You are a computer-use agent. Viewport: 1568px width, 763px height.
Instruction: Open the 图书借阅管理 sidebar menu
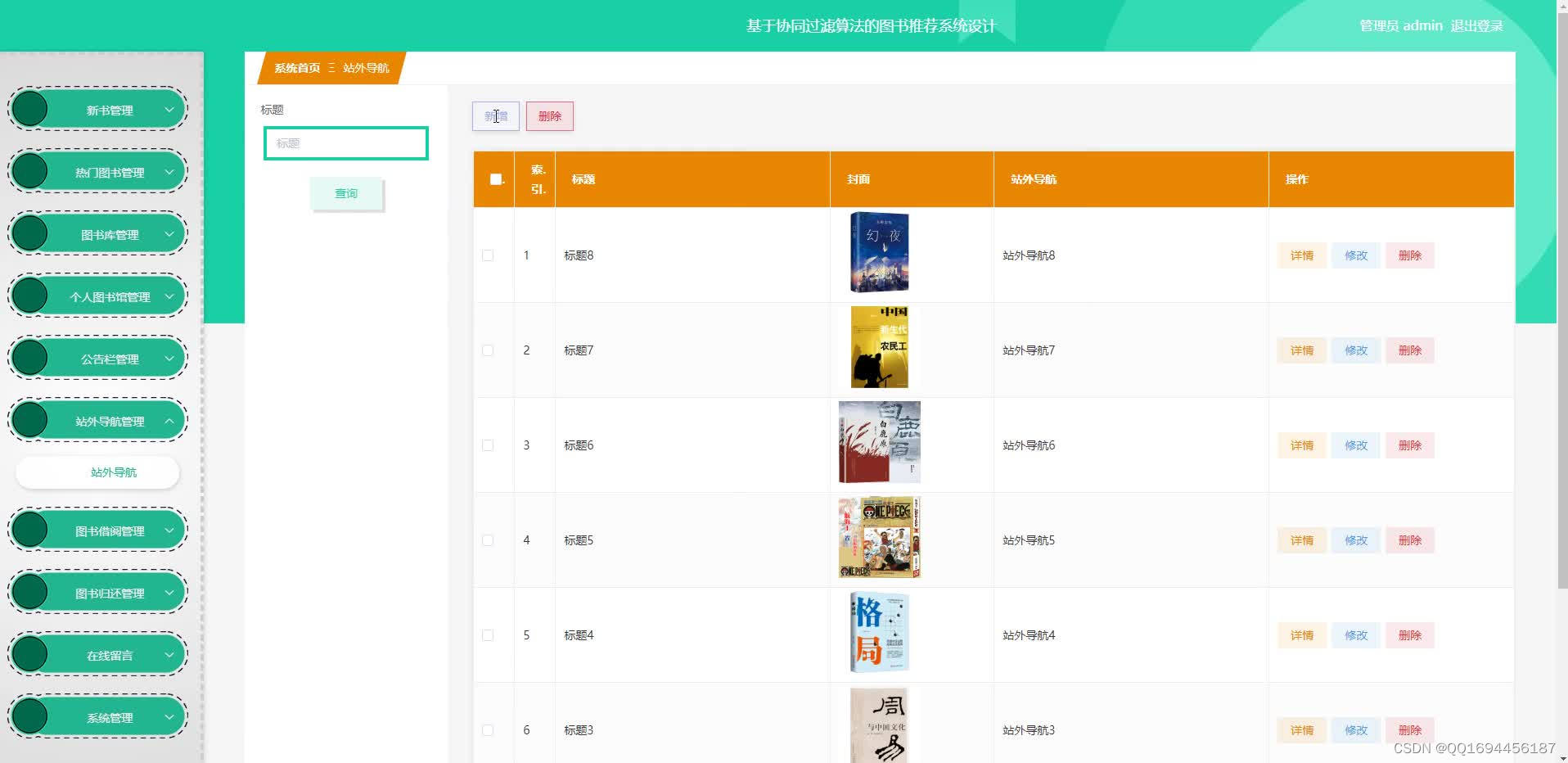point(97,530)
